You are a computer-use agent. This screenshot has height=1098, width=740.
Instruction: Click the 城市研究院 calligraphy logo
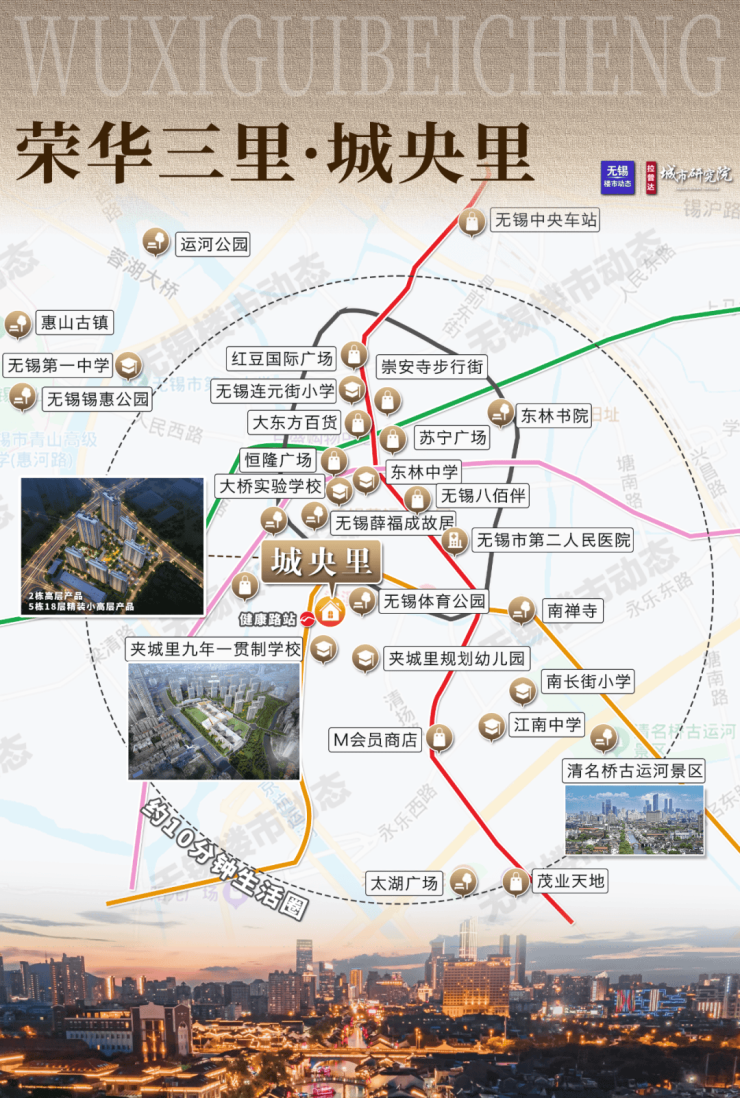click(696, 174)
